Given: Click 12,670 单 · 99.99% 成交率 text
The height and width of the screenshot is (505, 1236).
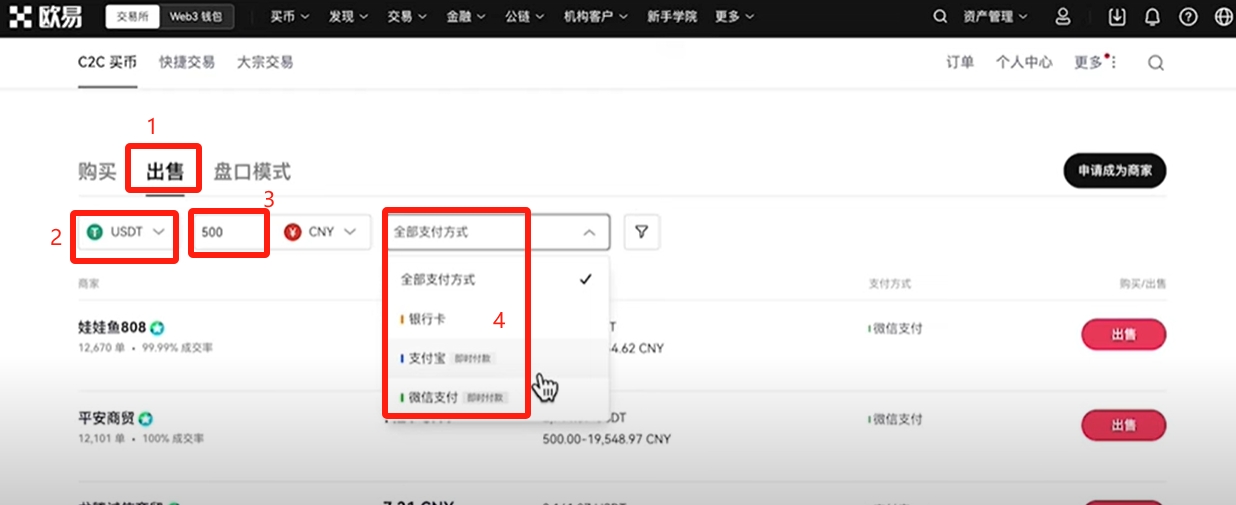Looking at the screenshot, I should point(145,348).
